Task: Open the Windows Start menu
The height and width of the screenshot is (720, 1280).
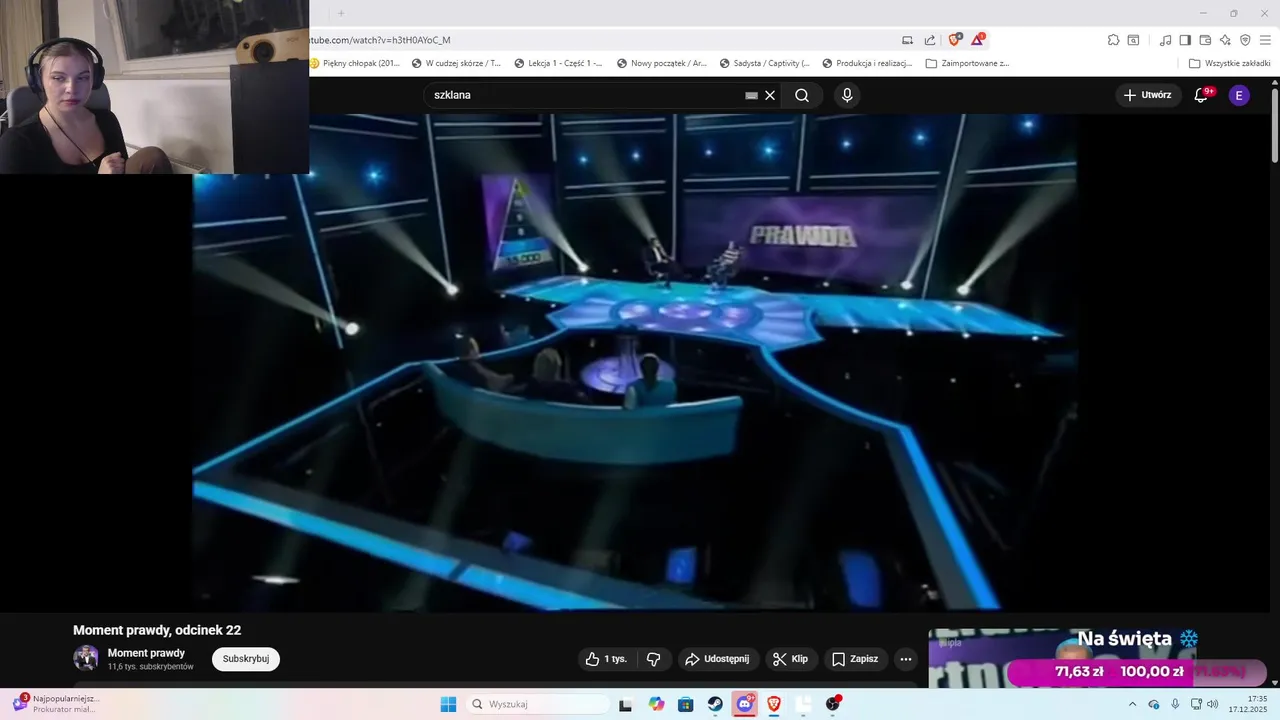Action: [448, 704]
